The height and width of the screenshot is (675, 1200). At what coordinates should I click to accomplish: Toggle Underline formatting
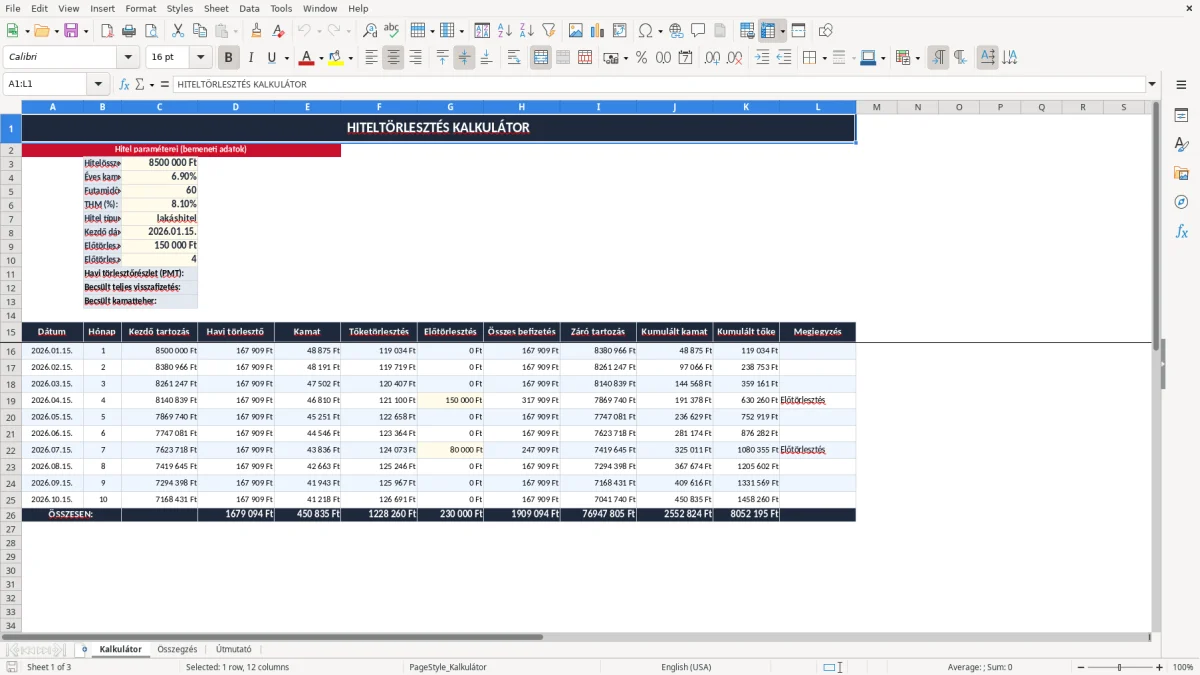click(x=272, y=58)
